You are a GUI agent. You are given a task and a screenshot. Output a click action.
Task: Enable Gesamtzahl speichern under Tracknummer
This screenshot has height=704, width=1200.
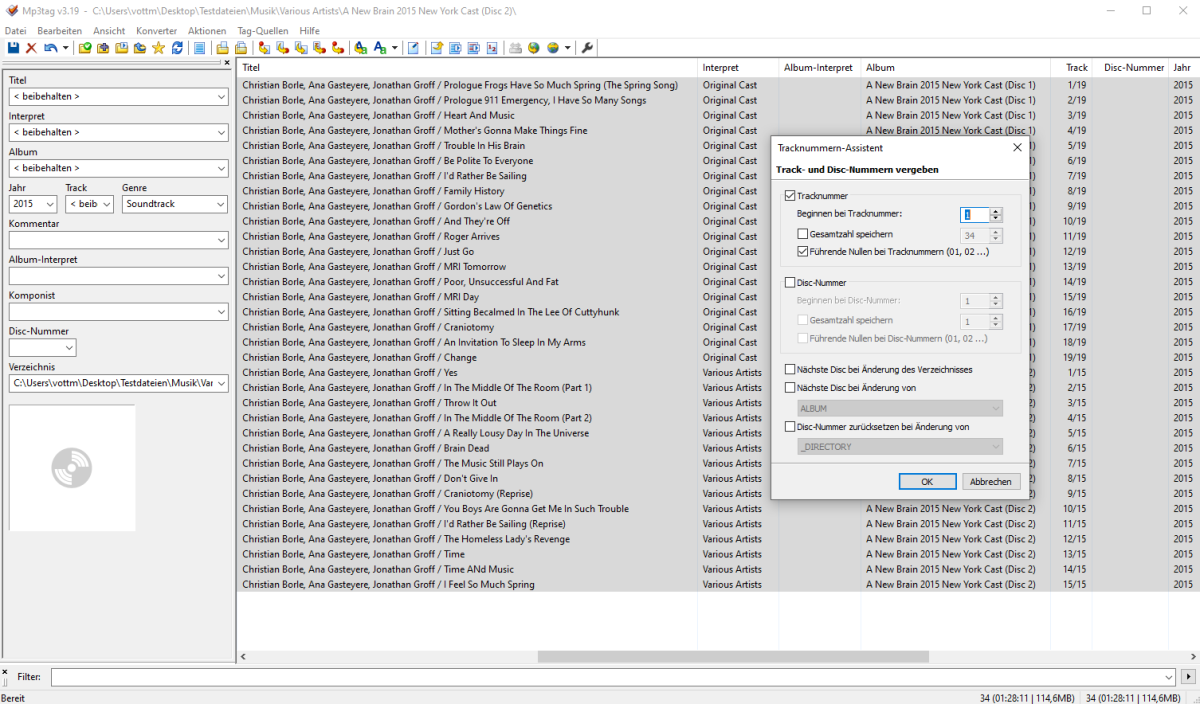point(803,234)
